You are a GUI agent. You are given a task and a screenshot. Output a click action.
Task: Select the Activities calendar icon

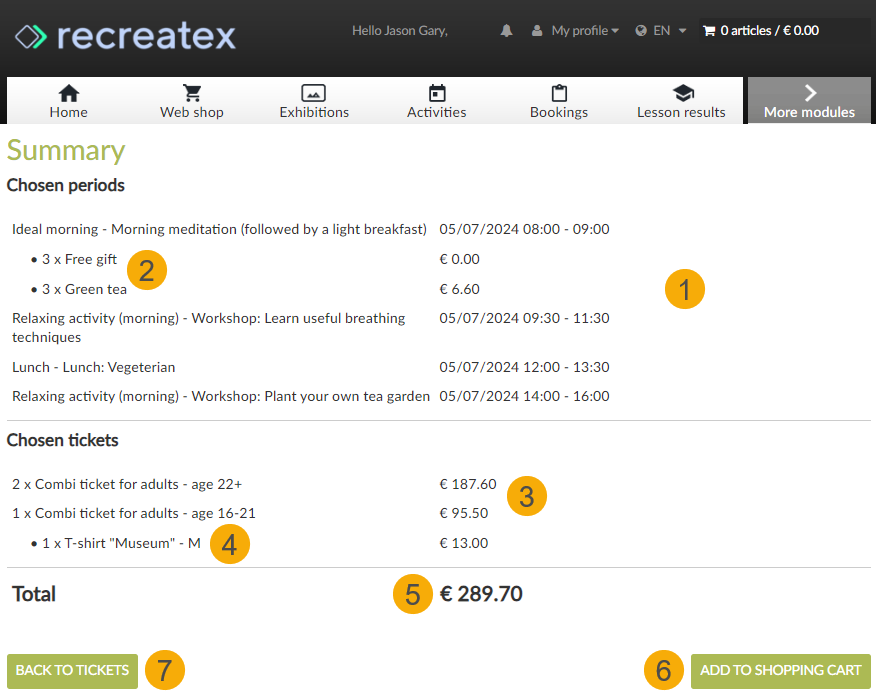pos(436,92)
